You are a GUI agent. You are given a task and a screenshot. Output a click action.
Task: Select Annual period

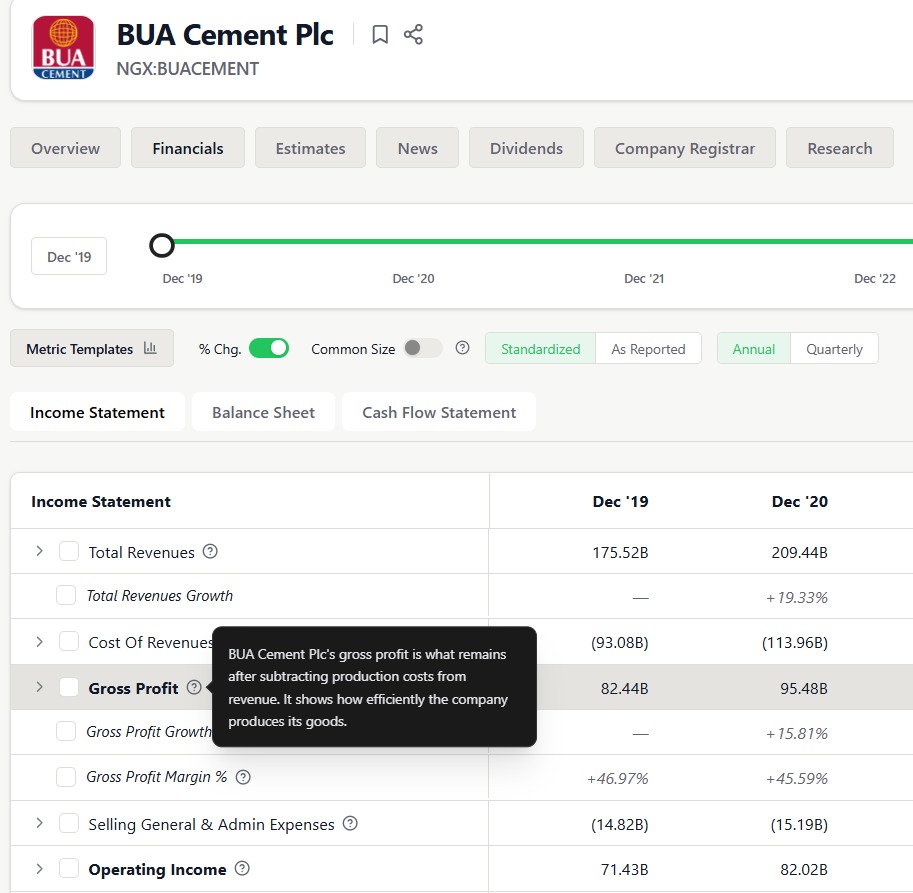[753, 349]
